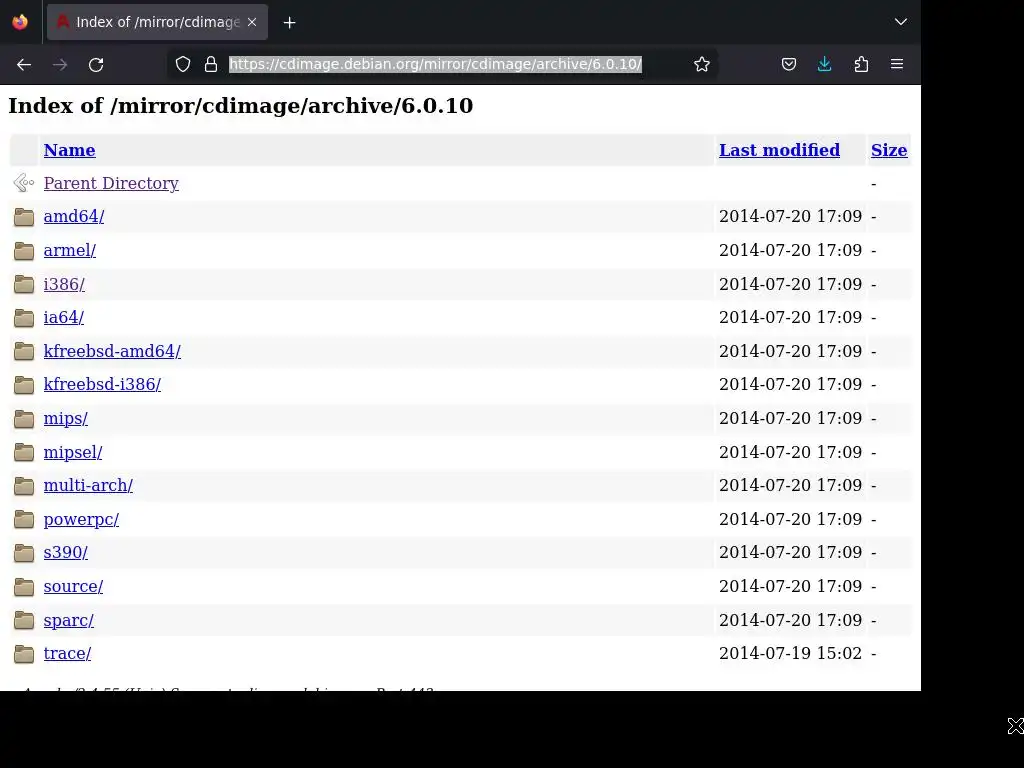Open the sparc/ directory
The height and width of the screenshot is (768, 1024).
point(69,620)
